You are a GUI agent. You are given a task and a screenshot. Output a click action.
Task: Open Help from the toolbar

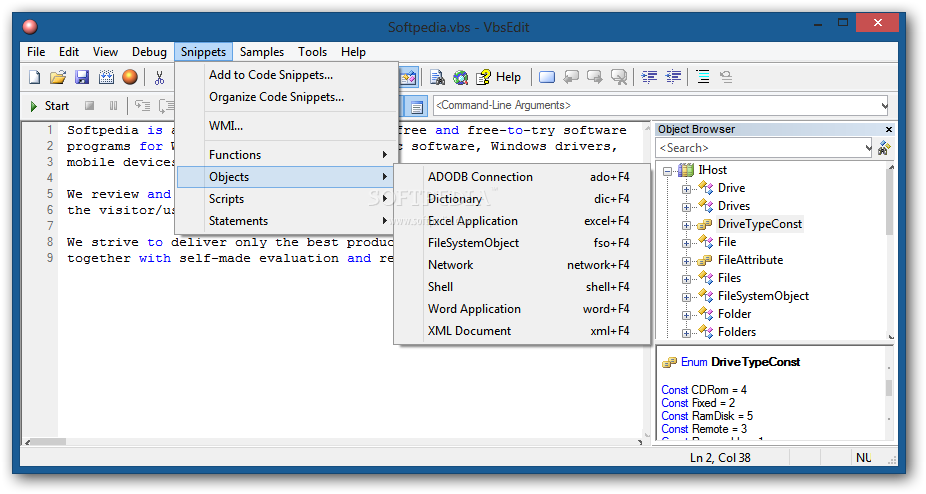[x=498, y=77]
